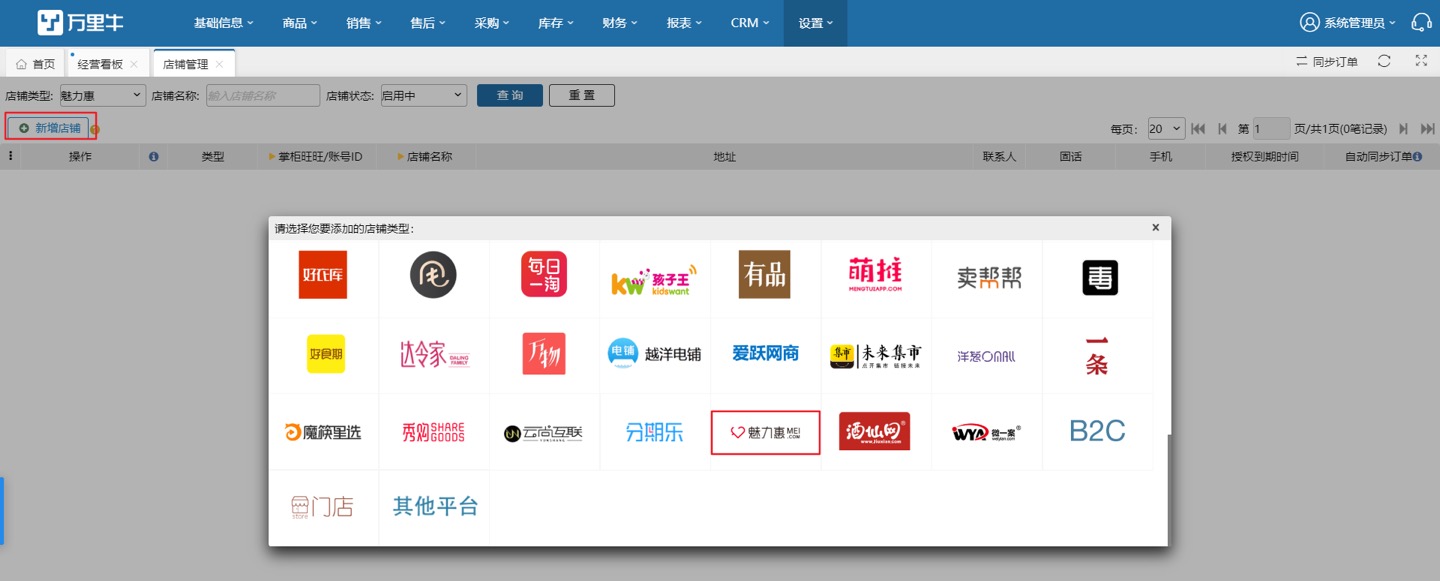Open the 基础信息 menu
The width and height of the screenshot is (1440, 581).
click(x=223, y=22)
